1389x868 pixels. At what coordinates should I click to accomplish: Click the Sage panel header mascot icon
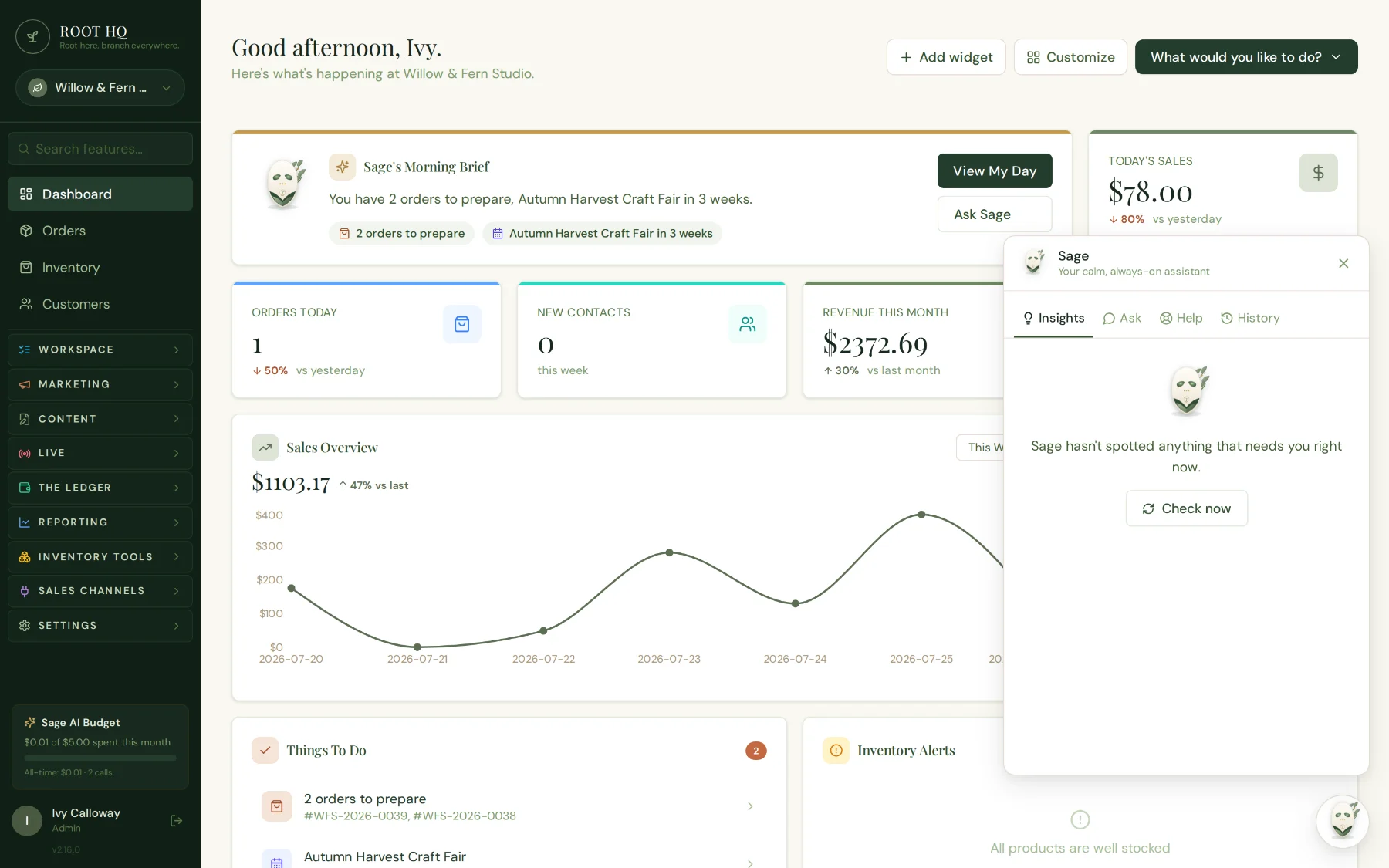coord(1034,262)
